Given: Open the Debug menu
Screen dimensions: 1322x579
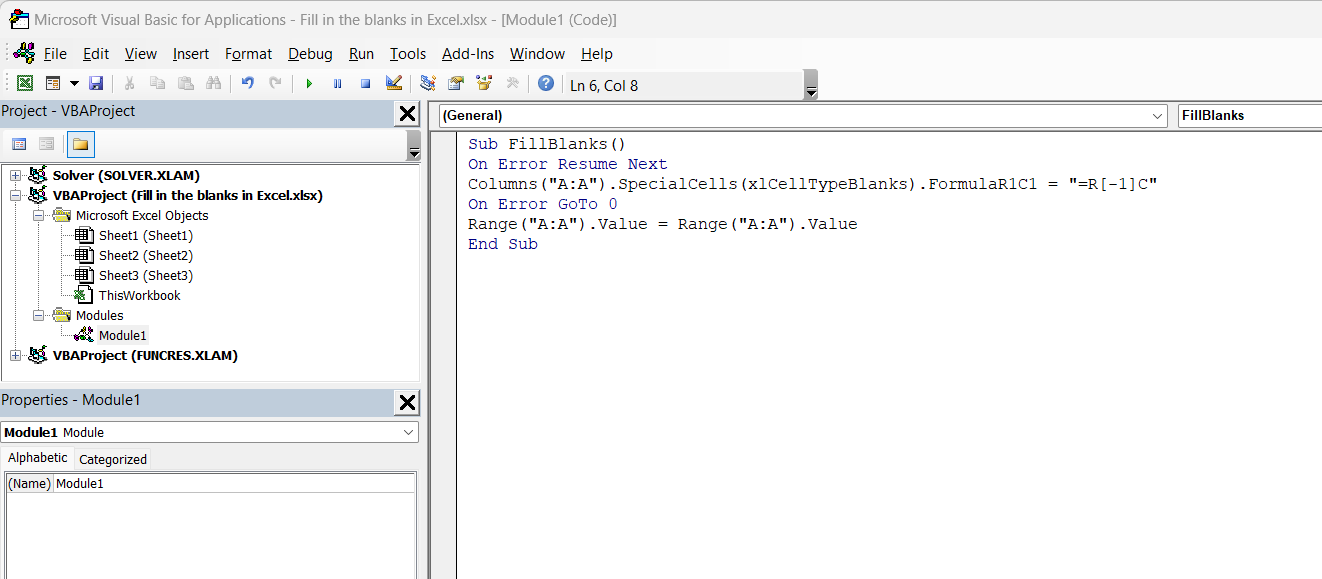Looking at the screenshot, I should click(x=311, y=54).
